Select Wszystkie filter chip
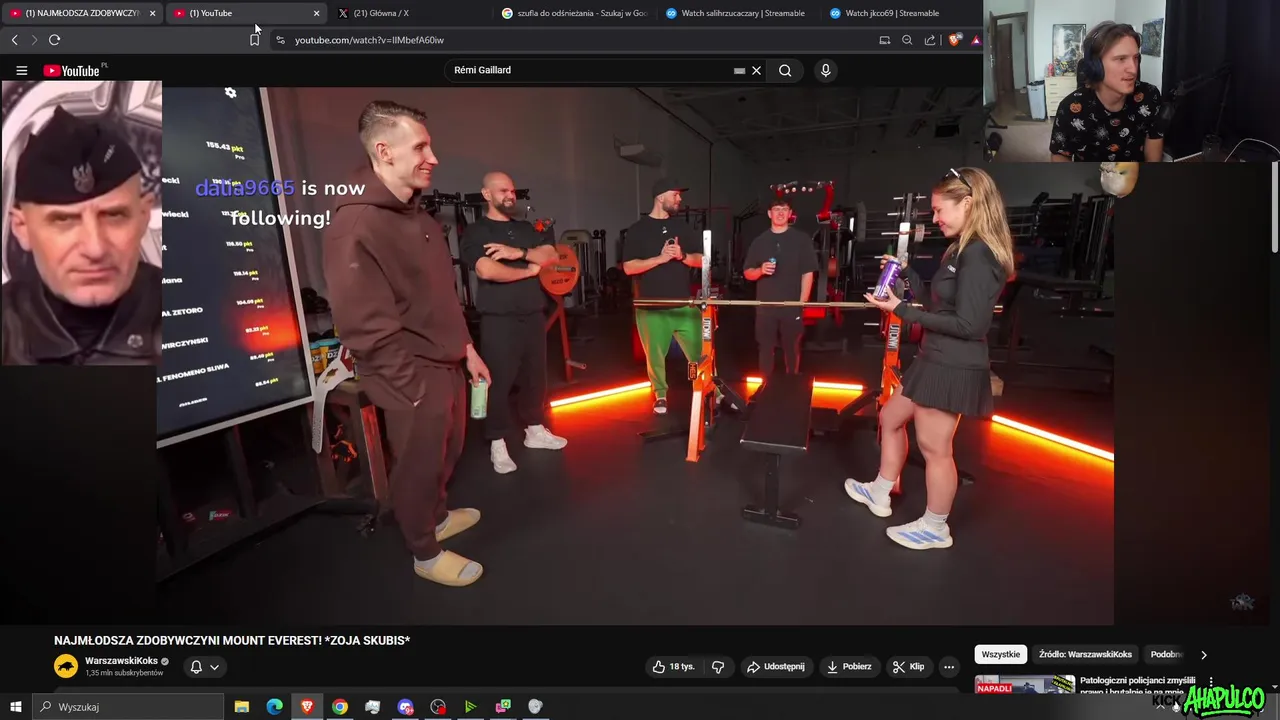The width and height of the screenshot is (1280, 720). [1001, 655]
